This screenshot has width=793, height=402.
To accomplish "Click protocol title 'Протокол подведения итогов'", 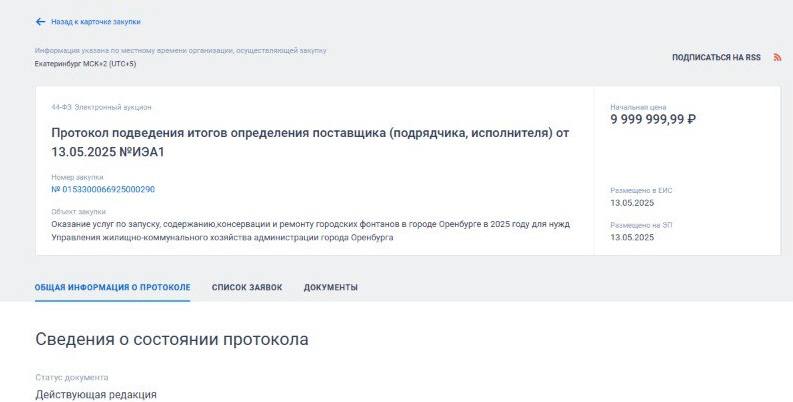I will (310, 143).
